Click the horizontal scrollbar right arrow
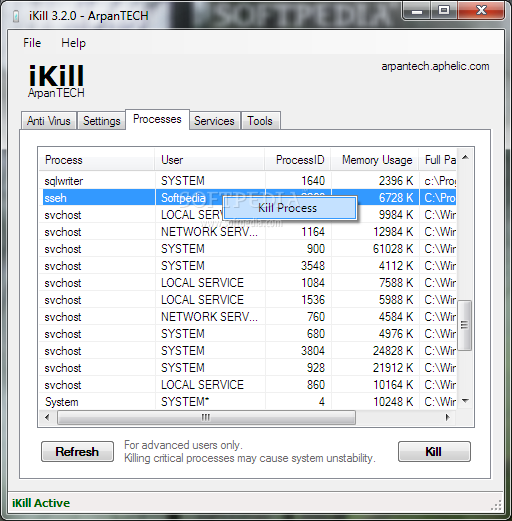Viewport: 512px width, 521px height. pos(447,417)
